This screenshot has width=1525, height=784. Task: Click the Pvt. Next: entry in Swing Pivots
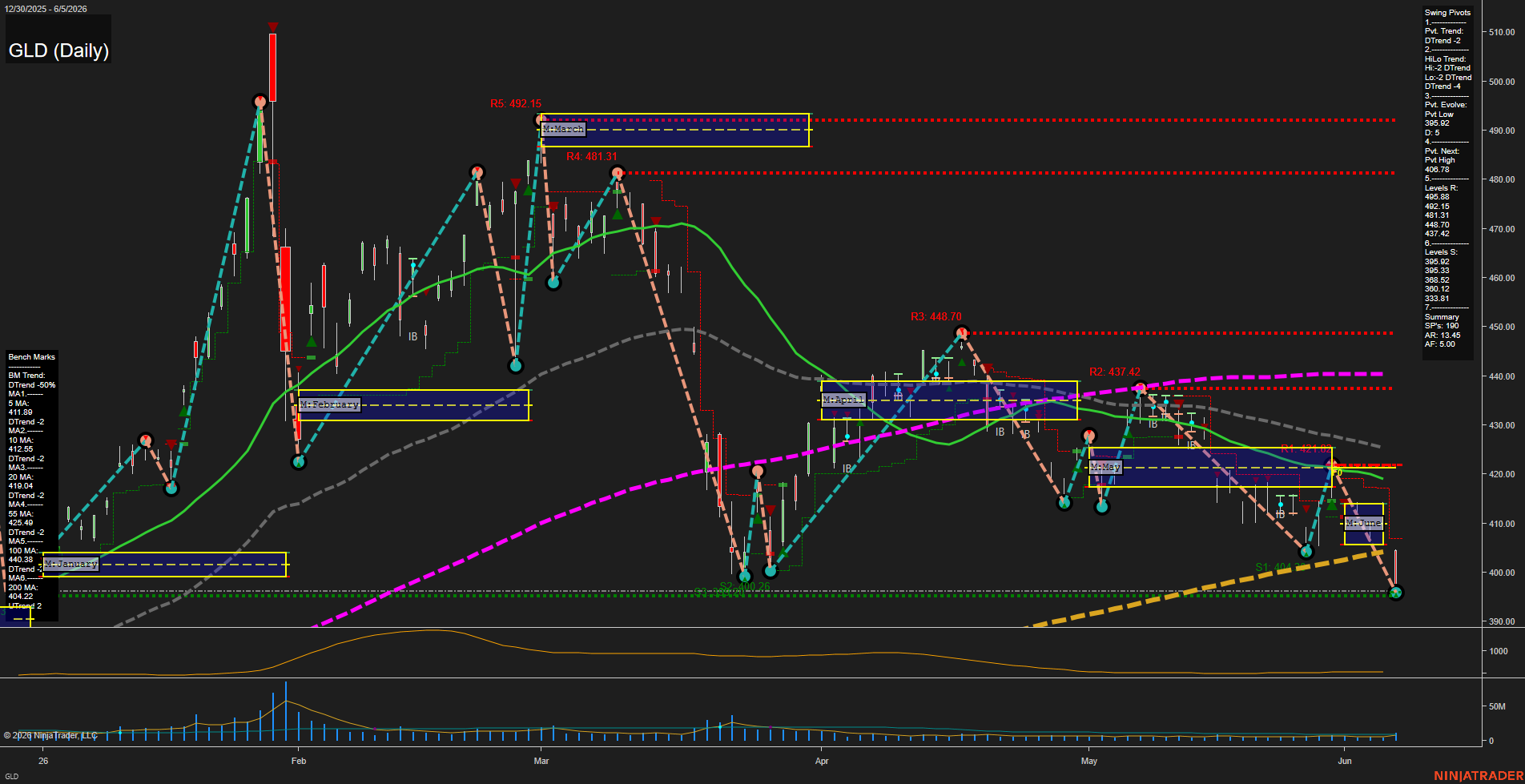point(1442,151)
